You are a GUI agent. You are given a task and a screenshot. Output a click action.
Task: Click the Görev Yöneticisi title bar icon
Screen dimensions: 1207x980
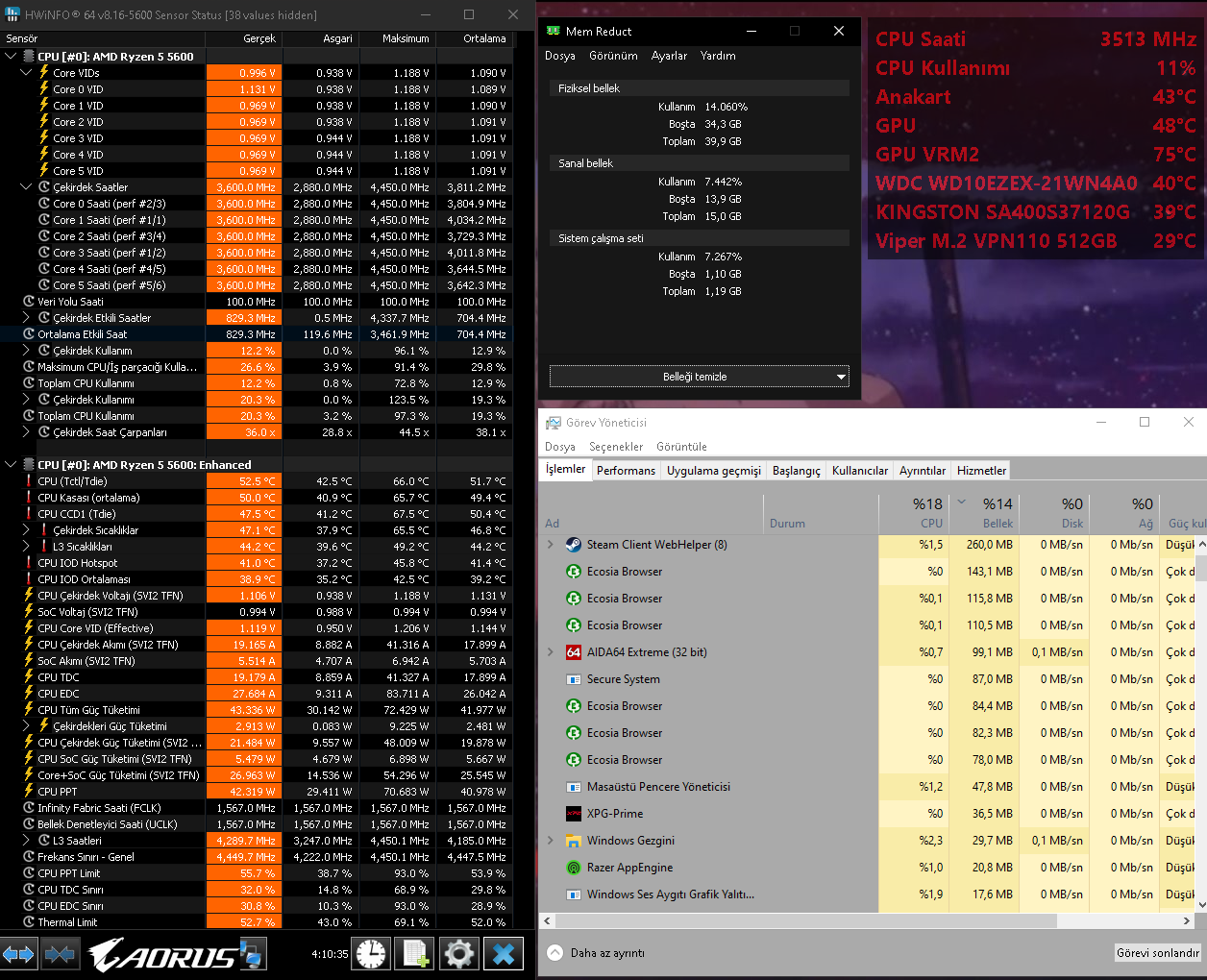(554, 423)
